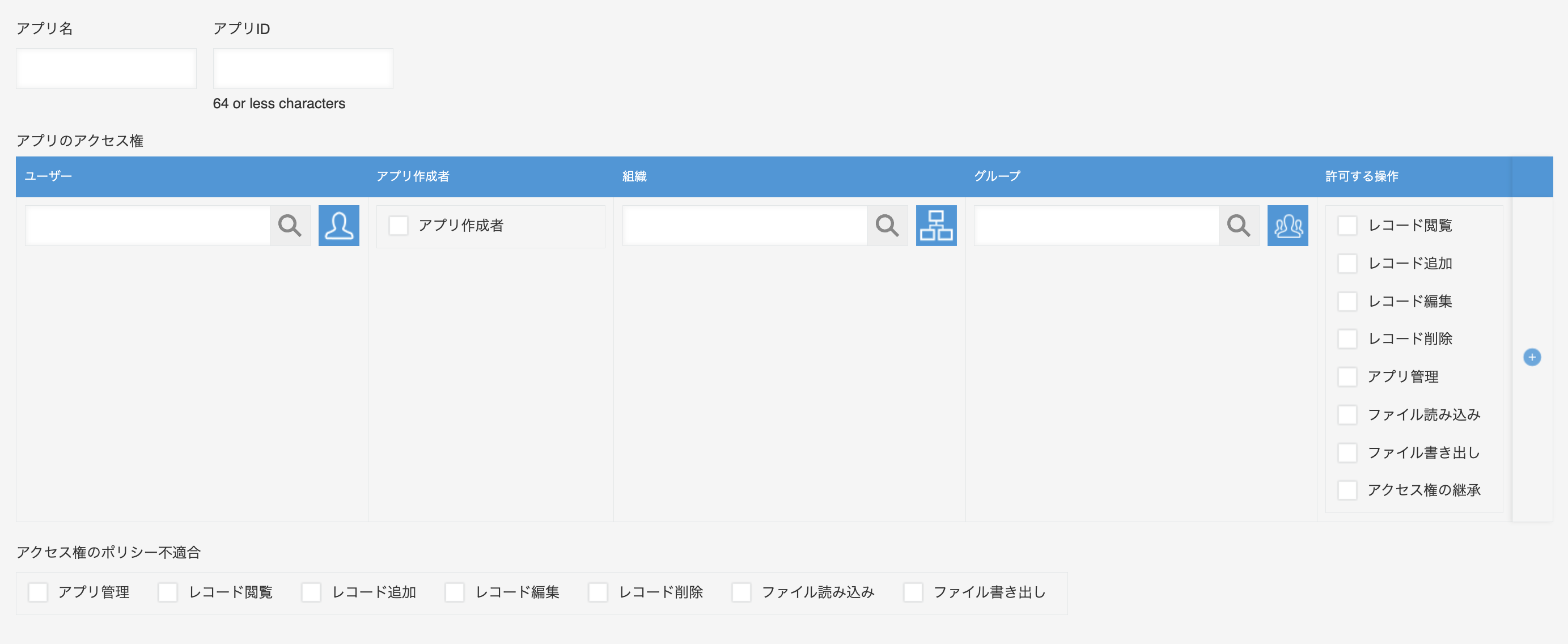The height and width of the screenshot is (644, 1568).
Task: Enable アプリ管理 under 許可する操作
Action: pyautogui.click(x=1347, y=377)
